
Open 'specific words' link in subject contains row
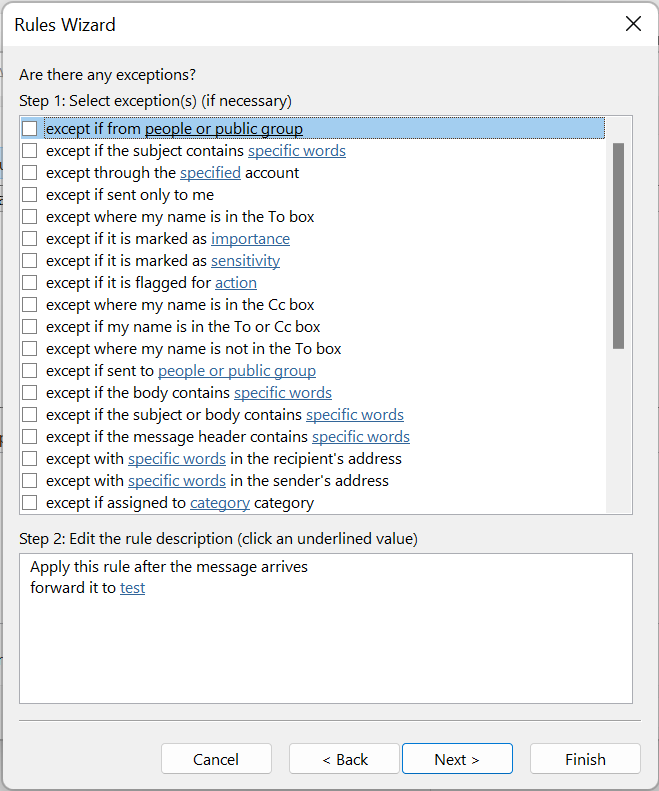click(x=297, y=151)
